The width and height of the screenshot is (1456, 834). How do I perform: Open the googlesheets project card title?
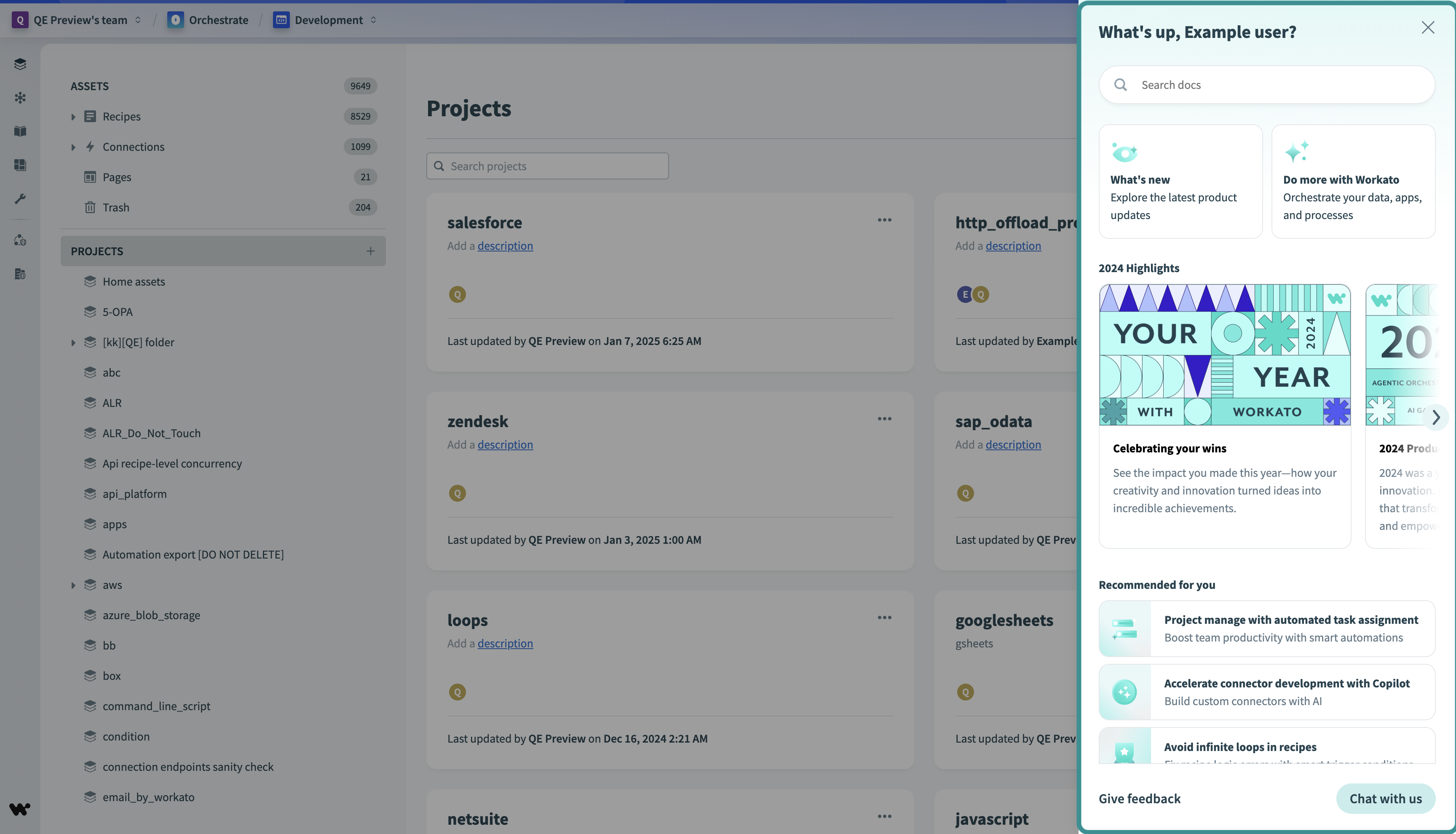1004,620
